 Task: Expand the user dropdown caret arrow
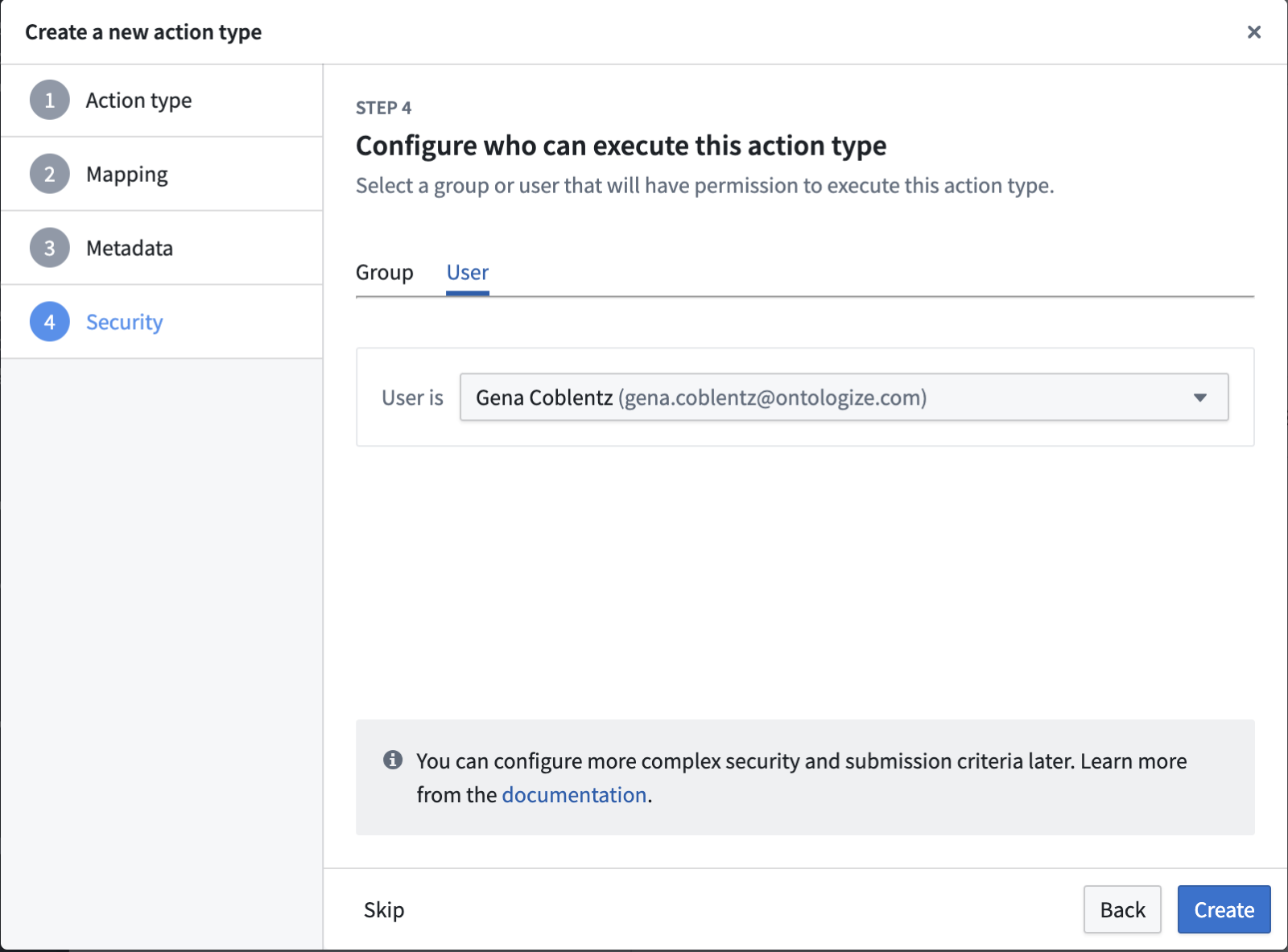coord(1199,398)
